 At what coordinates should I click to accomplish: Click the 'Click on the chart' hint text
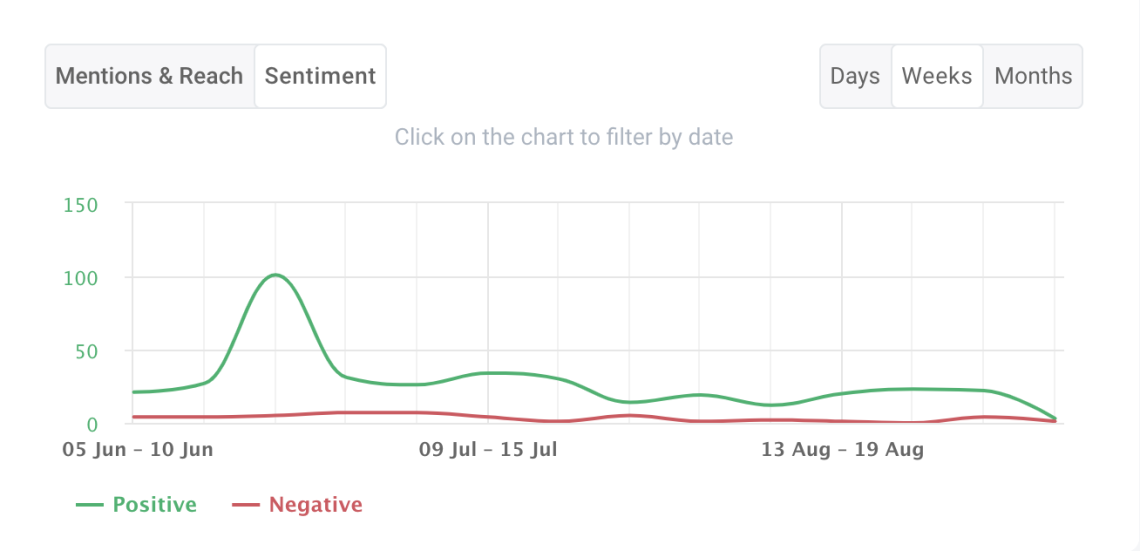tap(564, 137)
